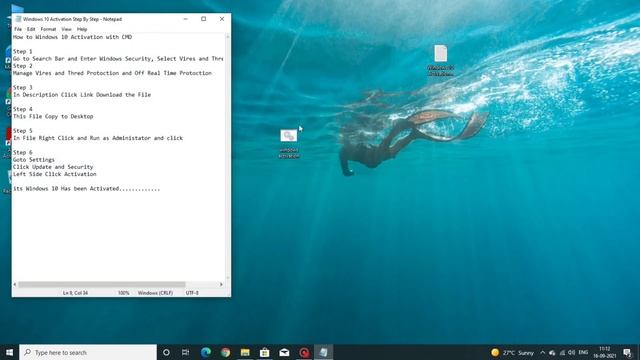
Task: Switch ENG input language indicator
Action: 583,353
